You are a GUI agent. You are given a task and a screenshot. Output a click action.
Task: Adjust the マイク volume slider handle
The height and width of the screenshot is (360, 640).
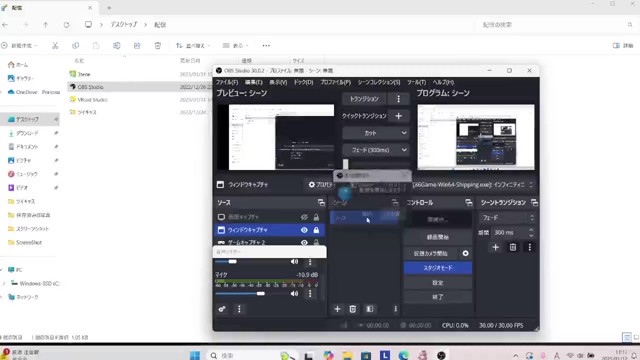[x=260, y=293]
